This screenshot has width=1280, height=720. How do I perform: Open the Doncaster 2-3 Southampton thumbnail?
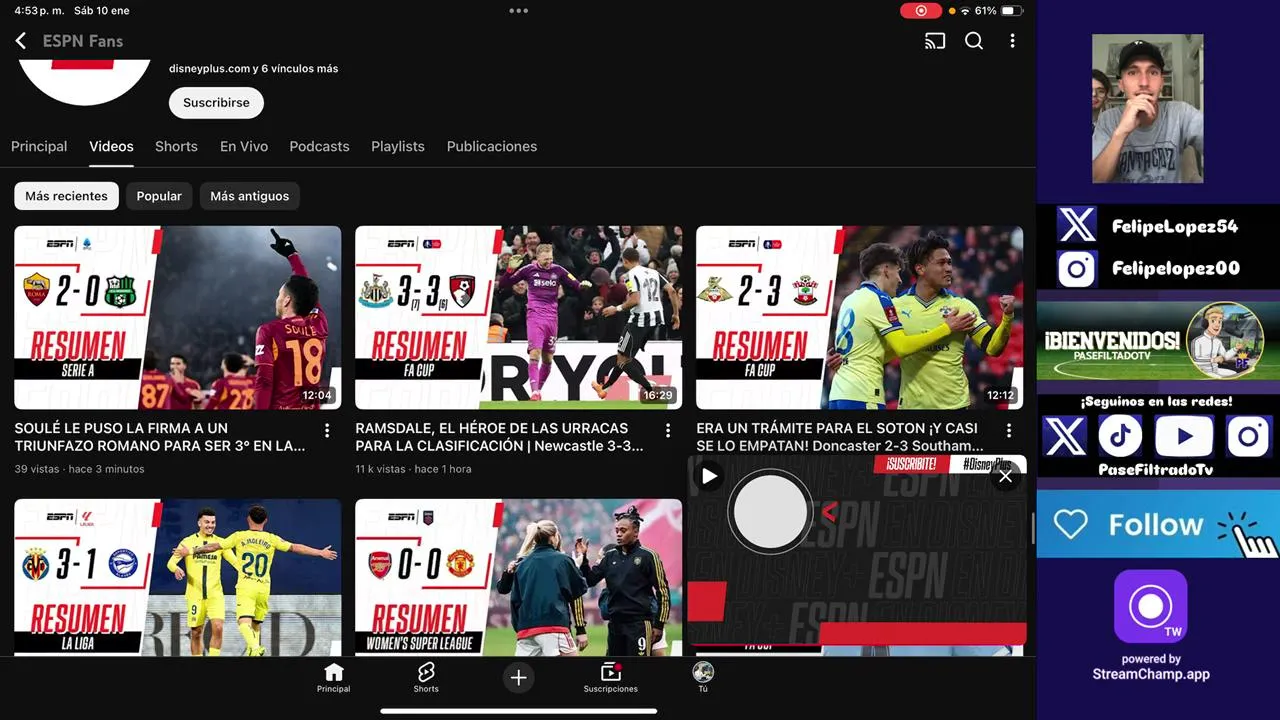[860, 317]
